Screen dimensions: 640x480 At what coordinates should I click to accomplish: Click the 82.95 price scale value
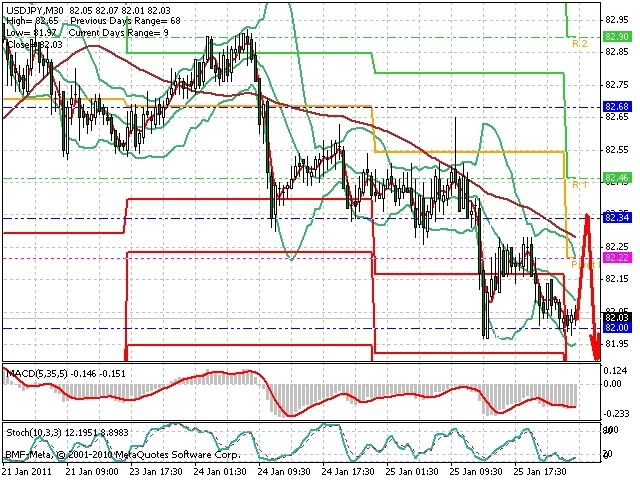click(x=617, y=20)
